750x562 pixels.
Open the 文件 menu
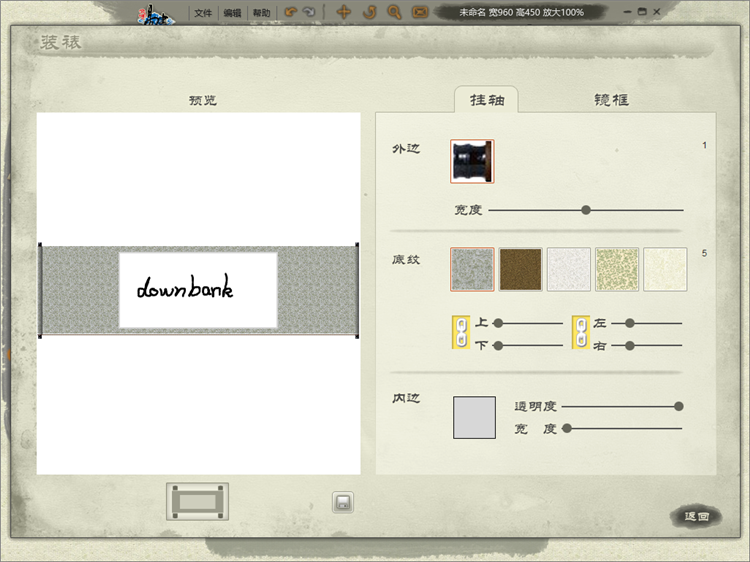[204, 14]
